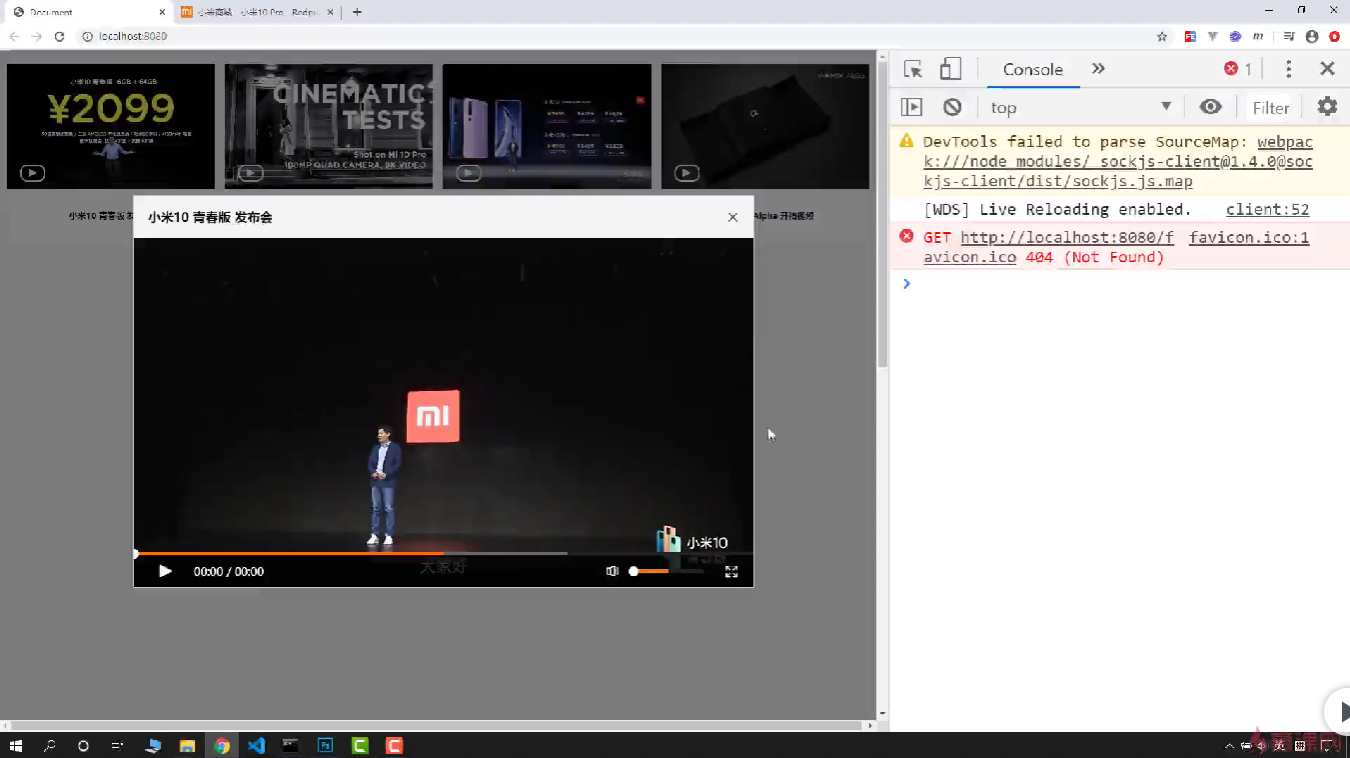Image resolution: width=1350 pixels, height=758 pixels.
Task: Click play icon on the ¥2099 thumbnail
Action: (32, 173)
